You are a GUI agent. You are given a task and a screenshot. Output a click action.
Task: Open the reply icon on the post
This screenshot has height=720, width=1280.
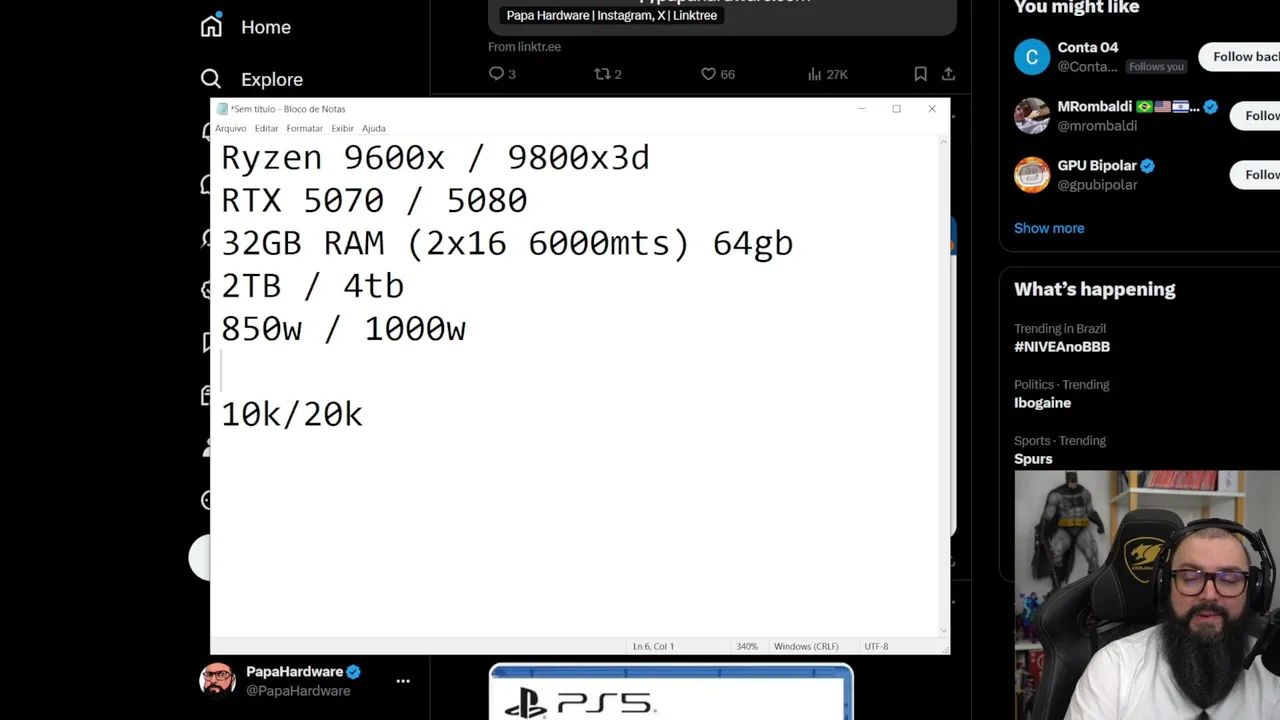(x=496, y=74)
